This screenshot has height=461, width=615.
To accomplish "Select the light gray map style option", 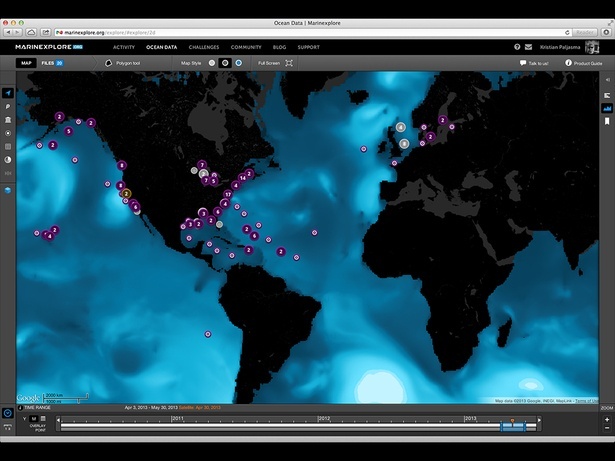I will pyautogui.click(x=212, y=63).
